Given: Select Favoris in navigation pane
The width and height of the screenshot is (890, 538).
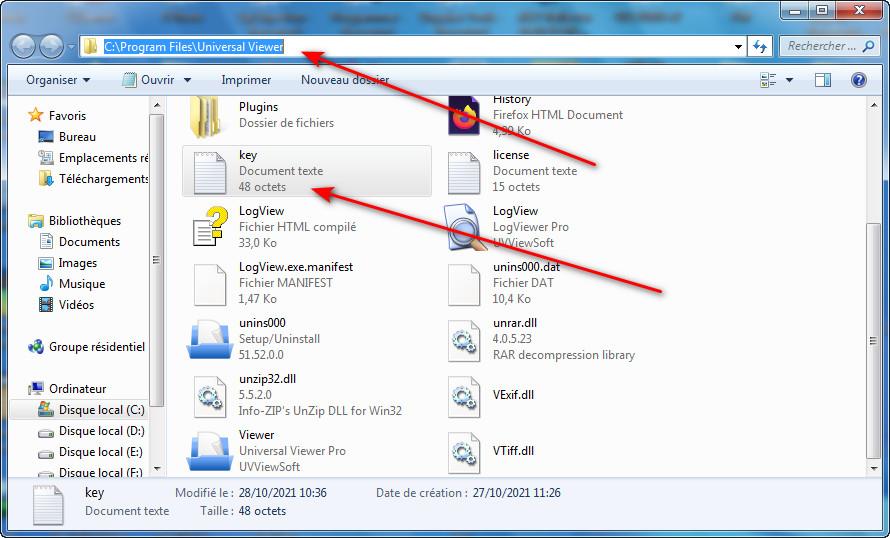Looking at the screenshot, I should (x=57, y=116).
